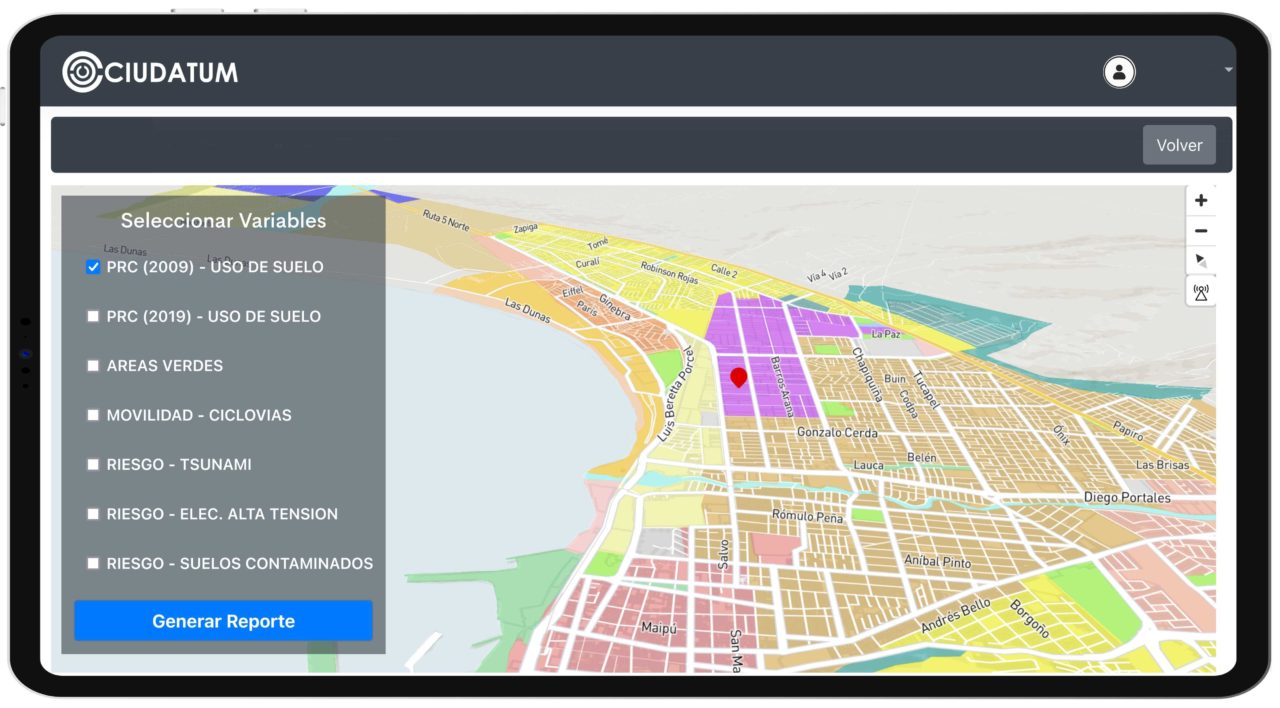Expand the account dropdown arrow
This screenshot has height=708, width=1280.
1228,70
